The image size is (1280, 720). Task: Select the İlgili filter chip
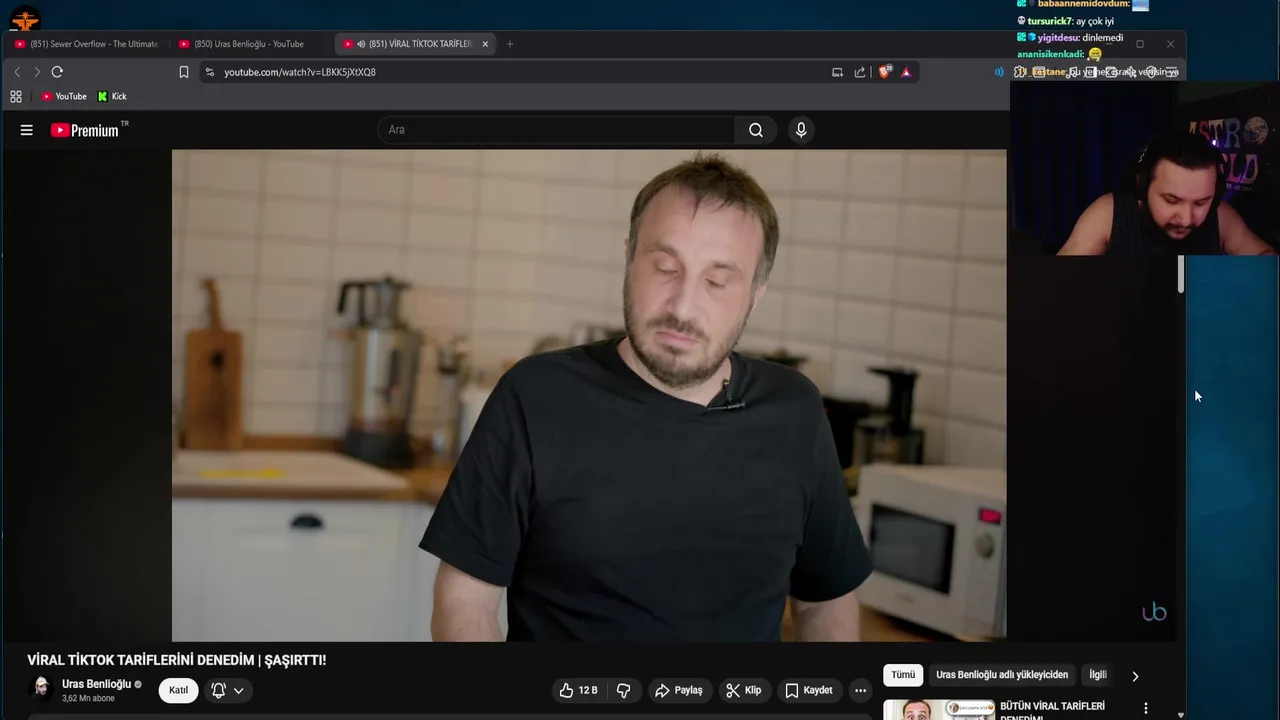[1098, 675]
